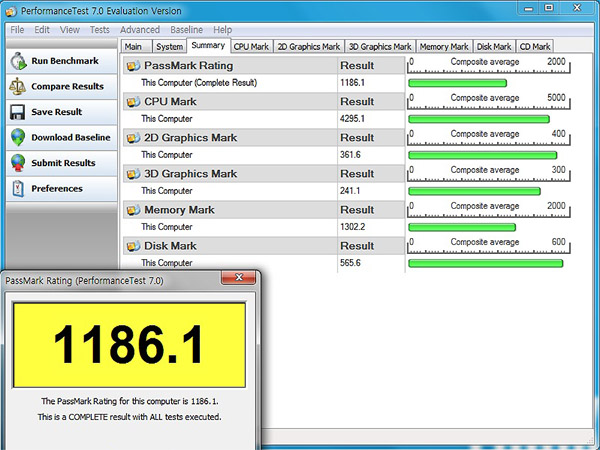
Task: Click the Memory Mark row icon
Action: pyautogui.click(x=133, y=210)
